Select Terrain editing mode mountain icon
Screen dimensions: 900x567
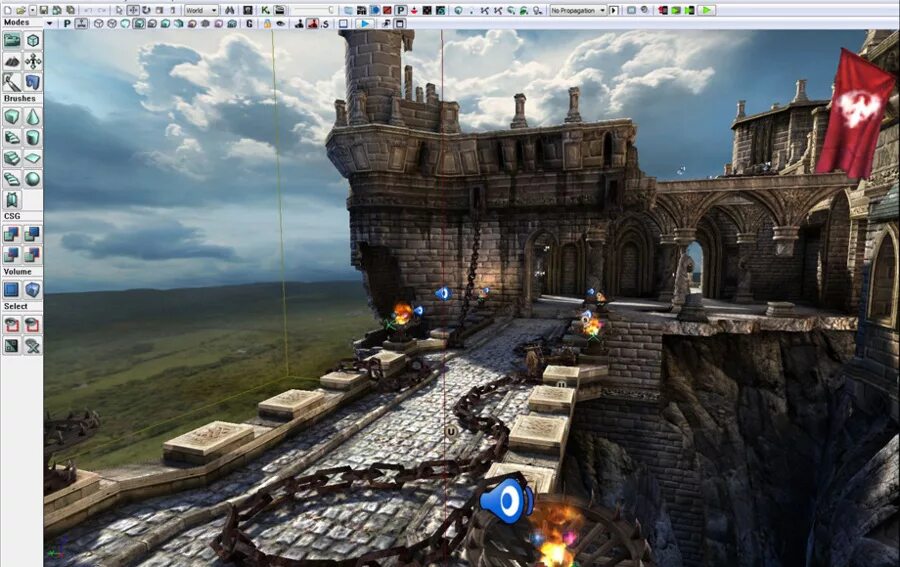coord(12,61)
